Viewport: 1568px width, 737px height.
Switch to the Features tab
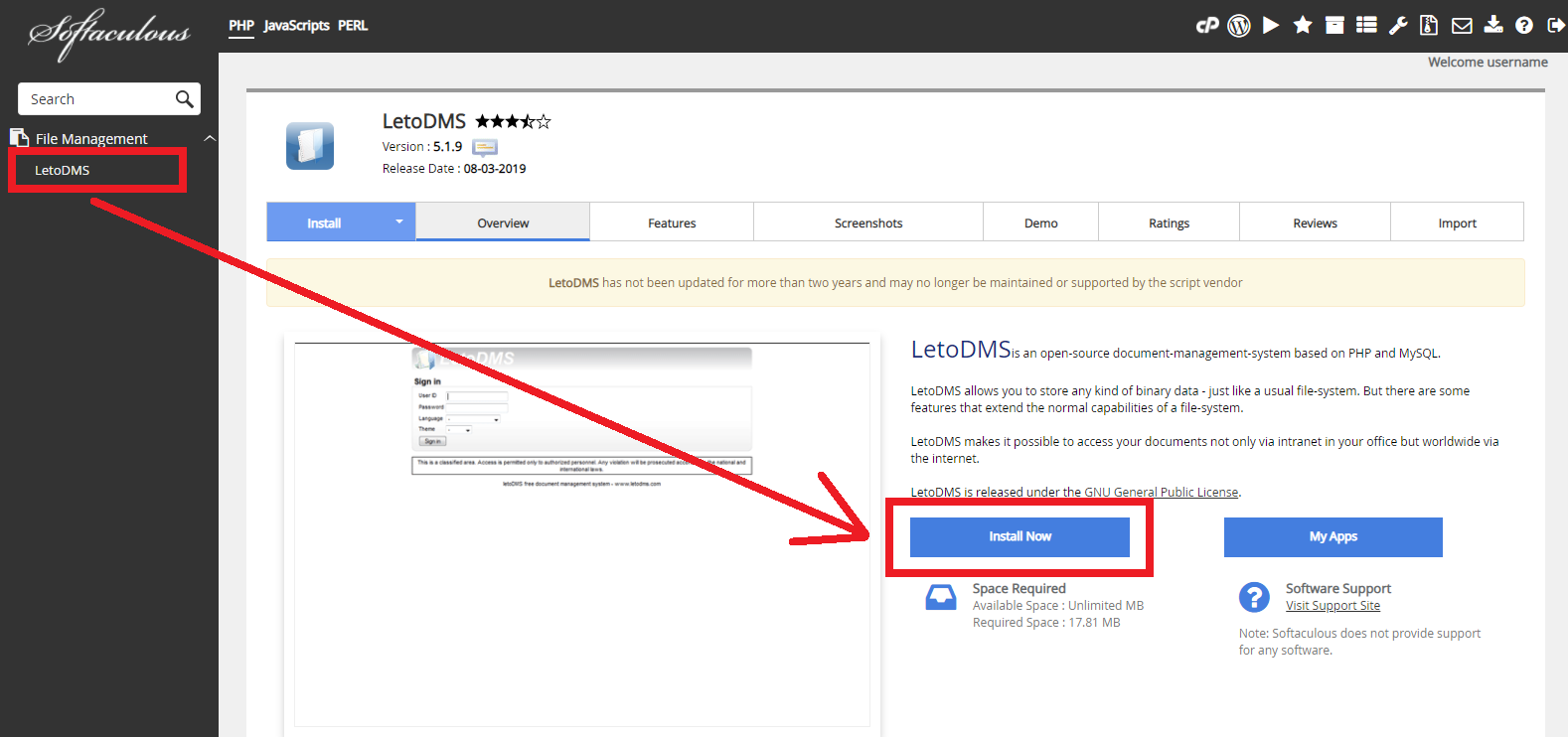coord(672,222)
